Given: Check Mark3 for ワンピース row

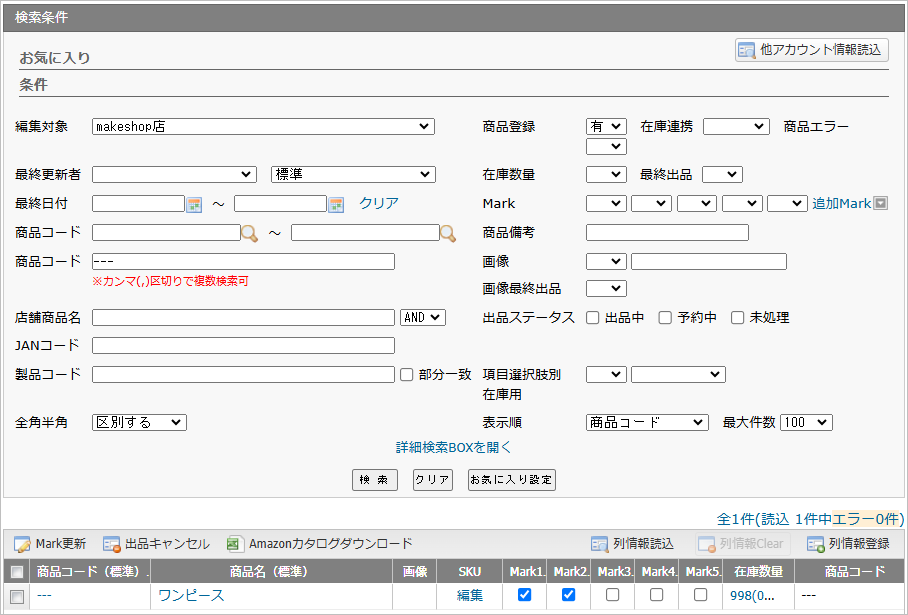Looking at the screenshot, I should [613, 595].
